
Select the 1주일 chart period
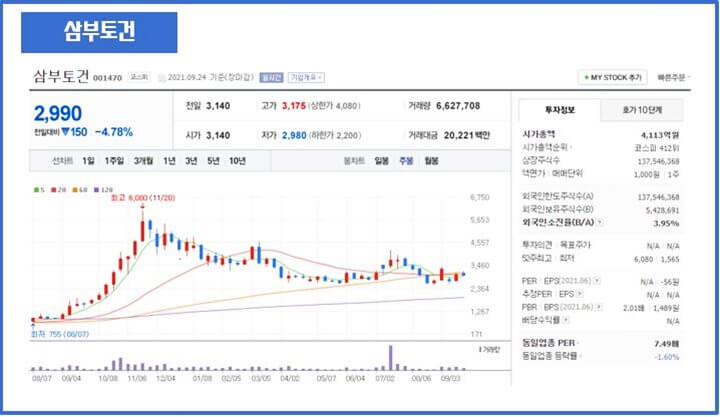coord(114,161)
